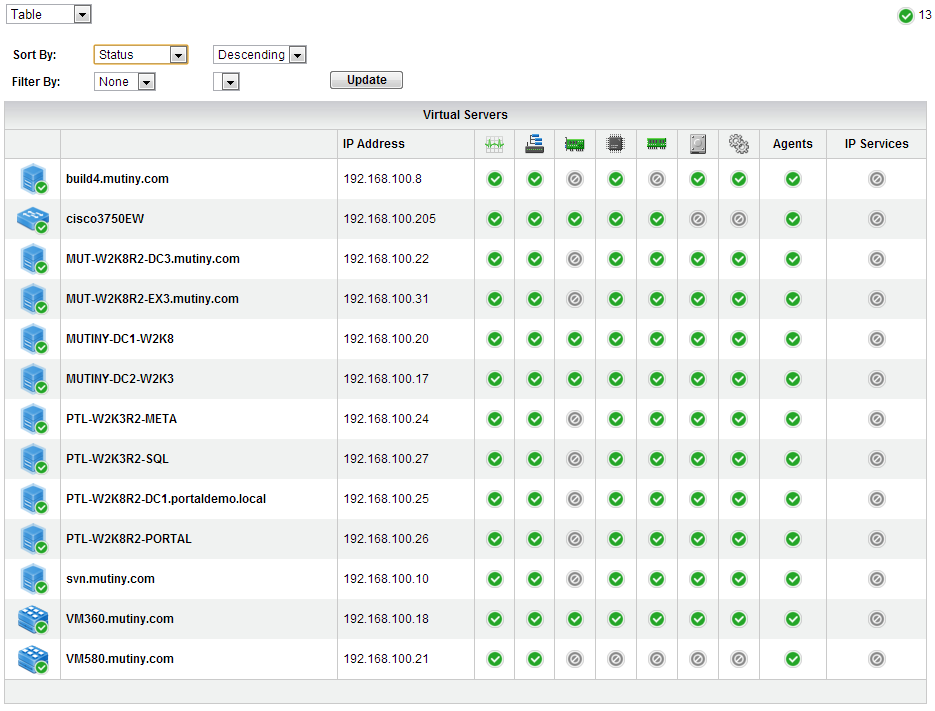935x711 pixels.
Task: Click cisco3750EW IP Services status icon
Action: [x=877, y=219]
